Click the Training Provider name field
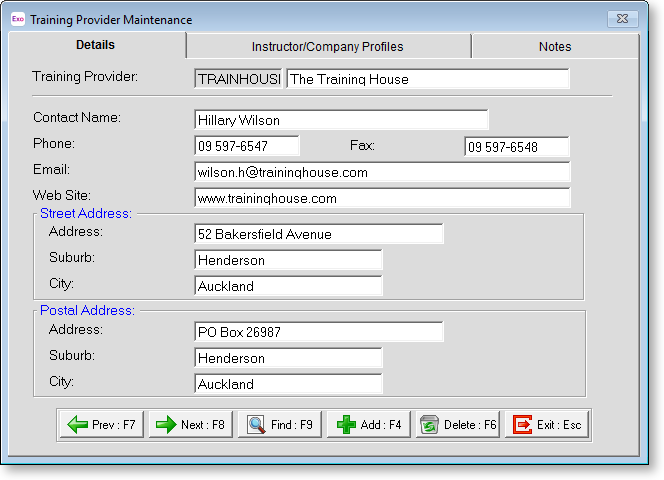The height and width of the screenshot is (480, 664). (427, 79)
